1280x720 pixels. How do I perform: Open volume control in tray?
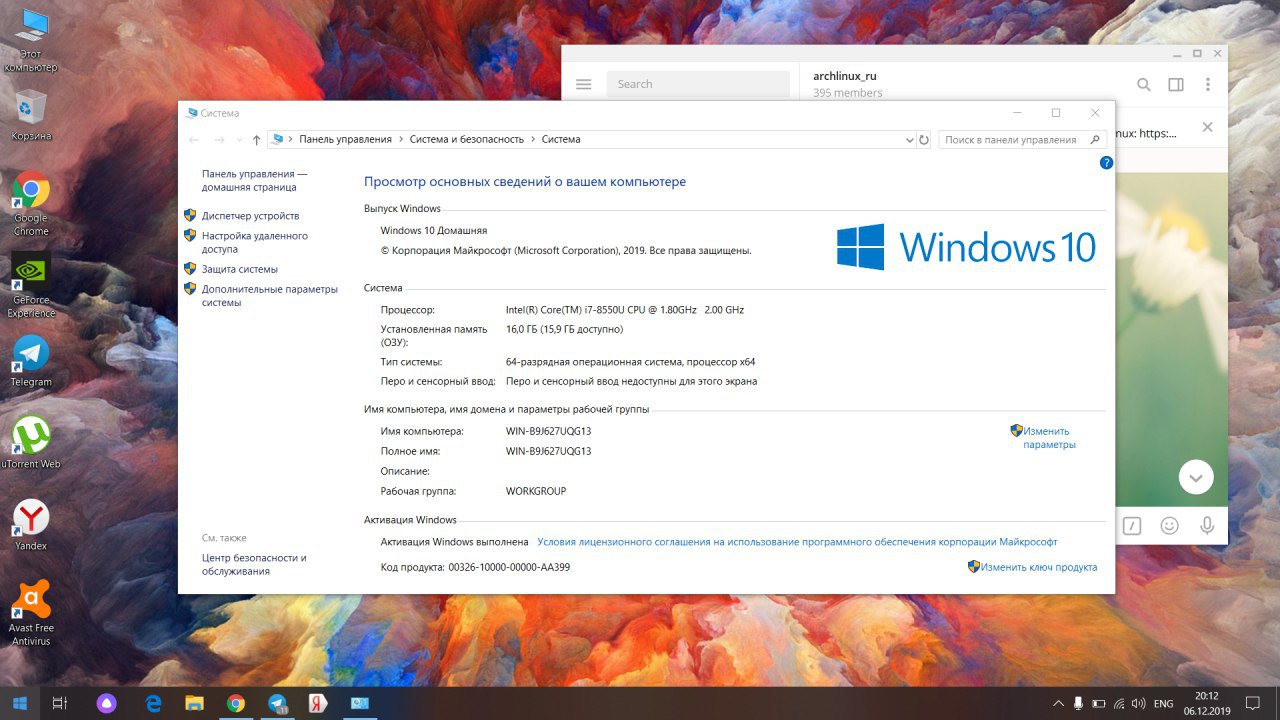[x=1140, y=703]
